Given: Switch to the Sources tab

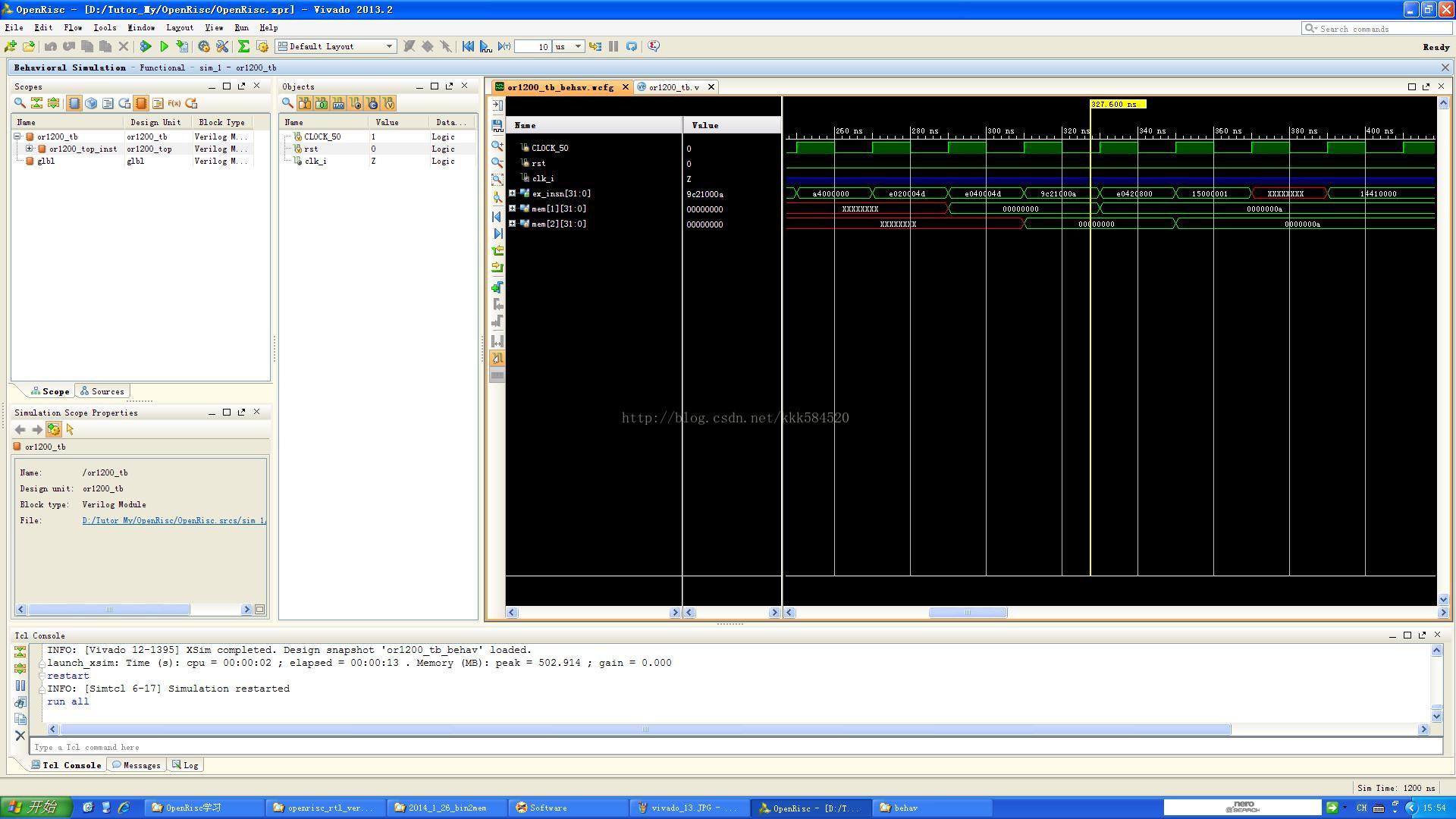Looking at the screenshot, I should pos(102,391).
